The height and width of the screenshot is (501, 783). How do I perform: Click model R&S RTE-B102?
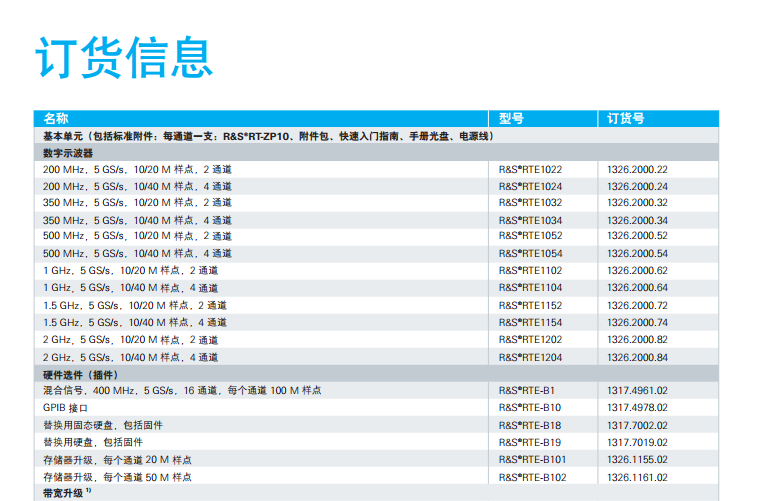point(533,477)
